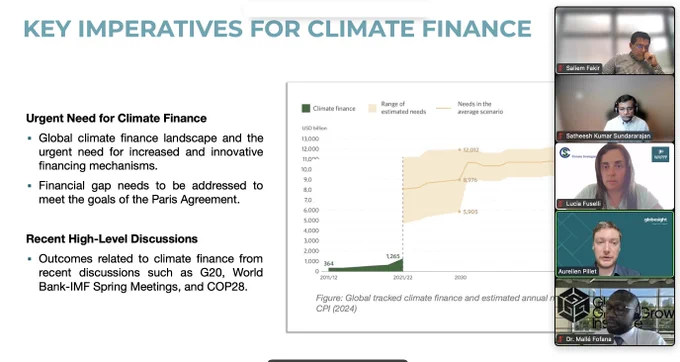Click the bullet about Financial gap and Paris Agreement
Image resolution: width=680 pixels, height=362 pixels.
[150, 192]
